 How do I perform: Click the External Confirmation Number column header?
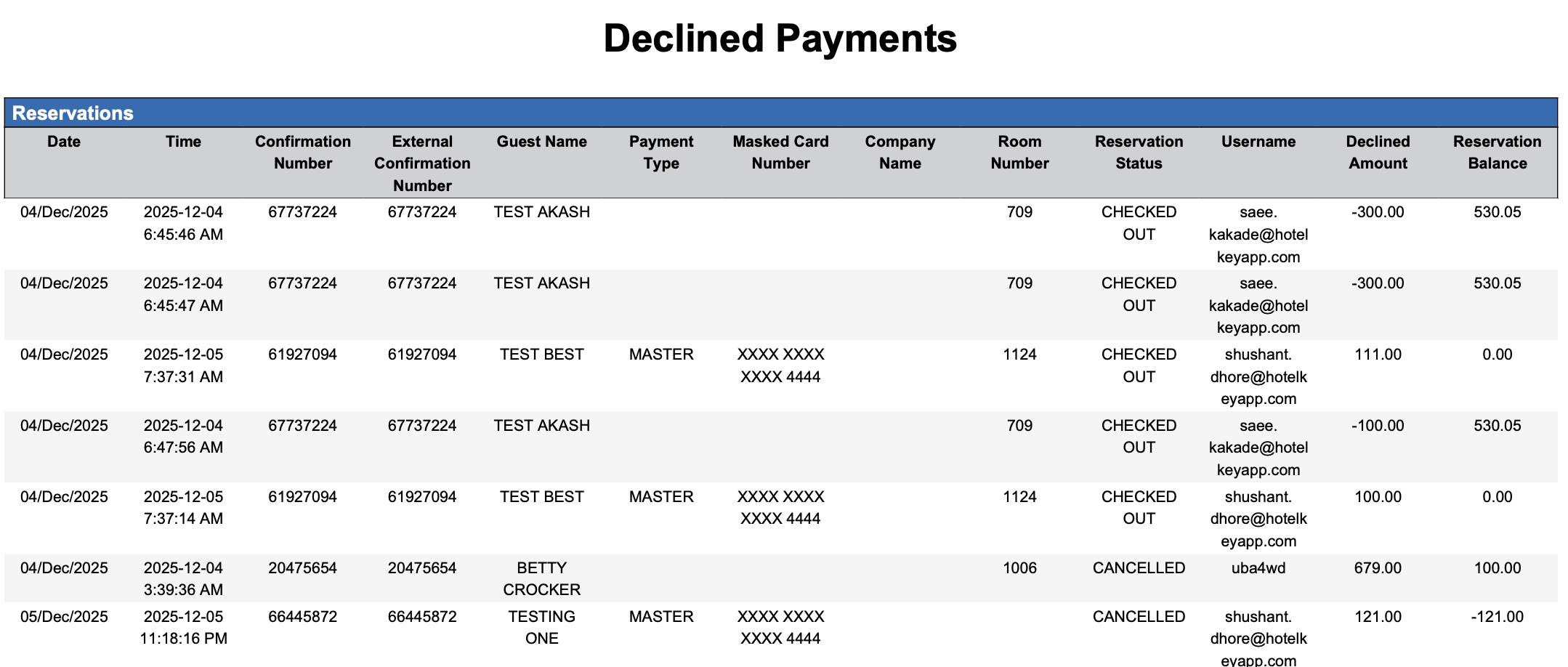click(422, 163)
